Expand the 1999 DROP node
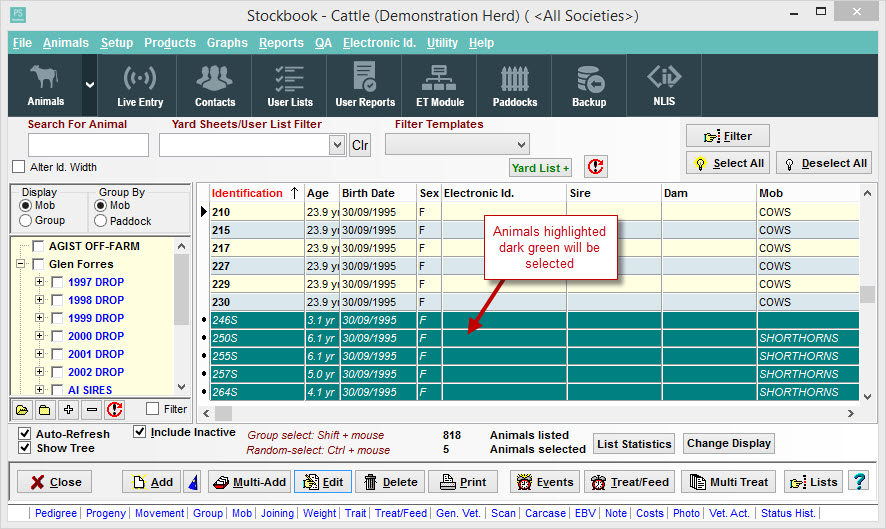The image size is (886, 529). [x=39, y=318]
